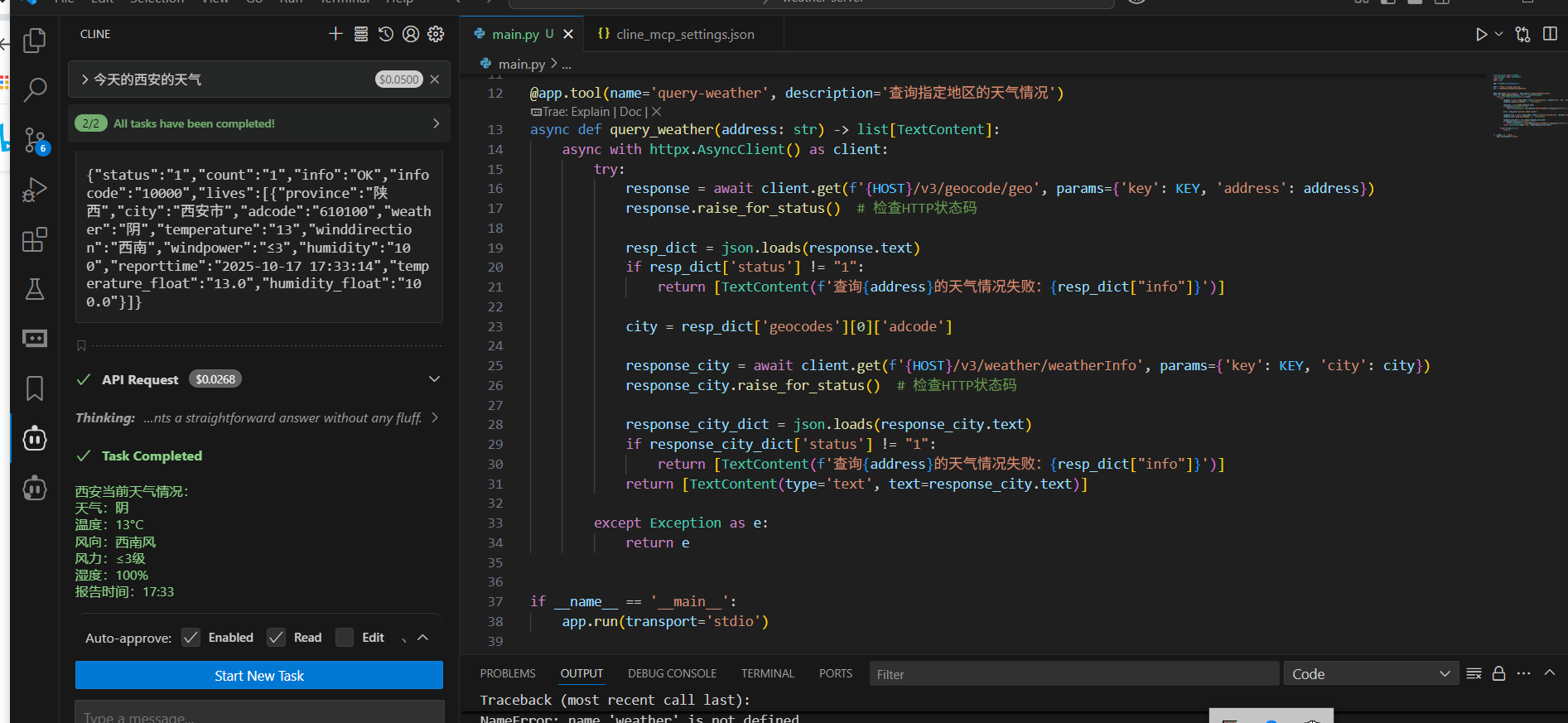Enable the Edit auto-approve checkbox
The image size is (1568, 723).
[x=345, y=638]
